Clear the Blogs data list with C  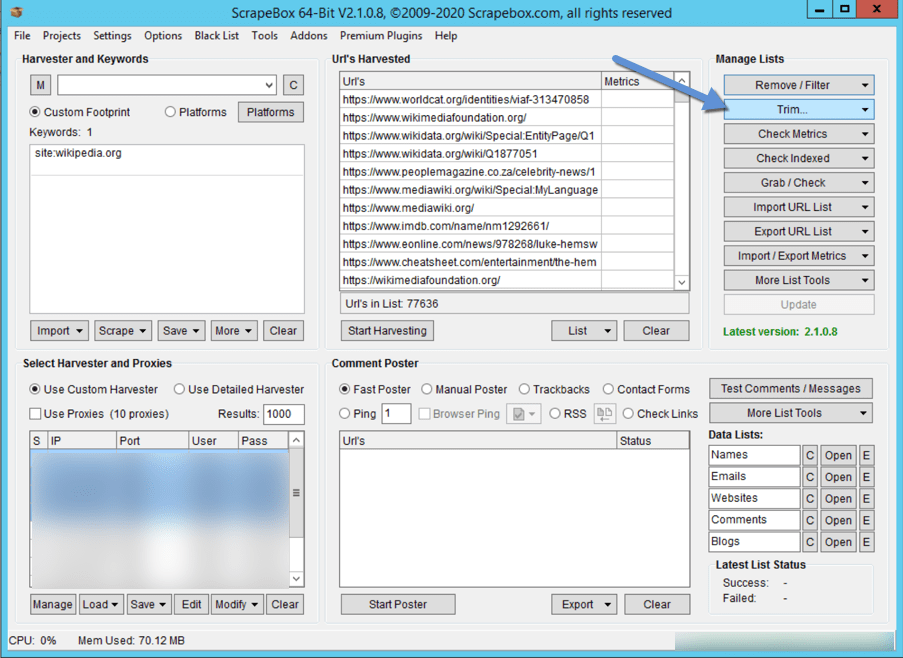pos(810,542)
